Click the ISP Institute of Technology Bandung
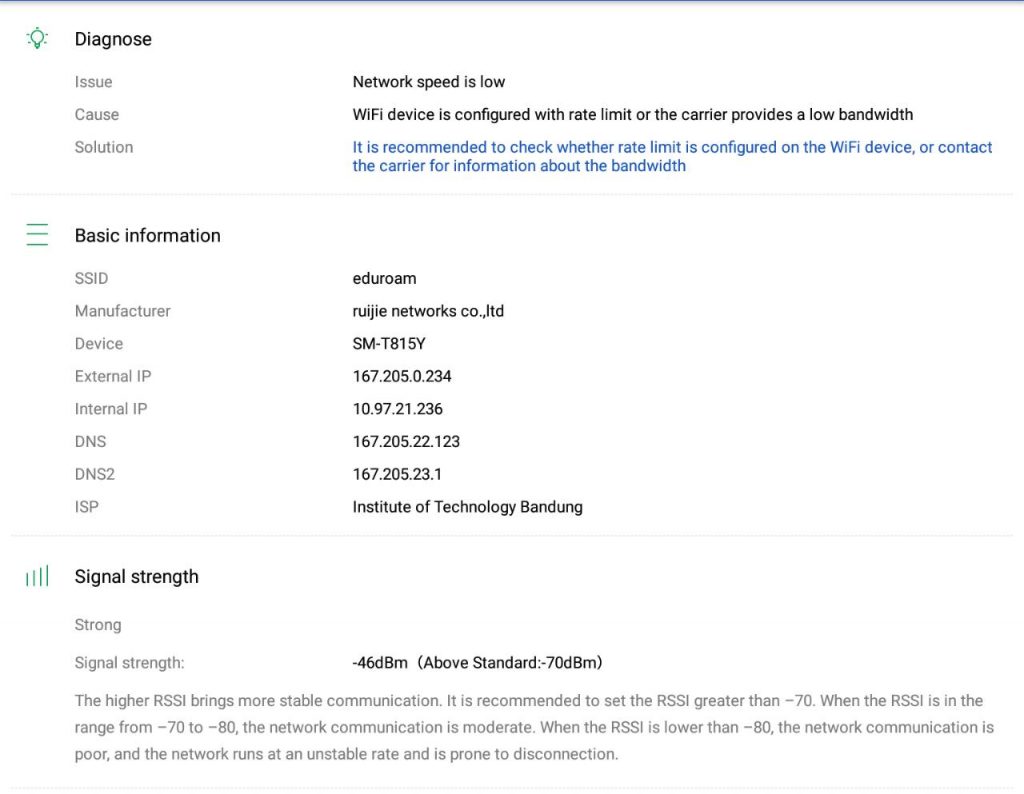1024x794 pixels. pos(467,507)
